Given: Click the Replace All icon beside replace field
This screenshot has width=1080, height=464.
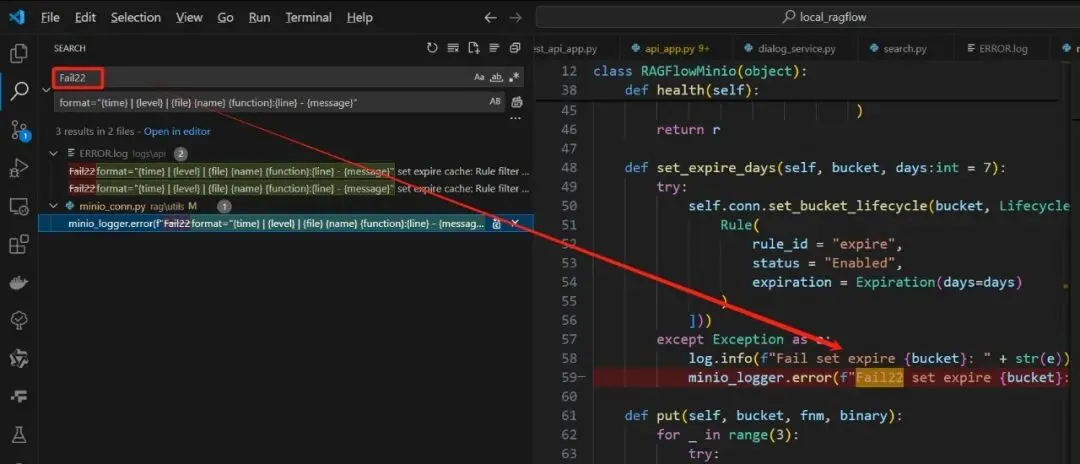Looking at the screenshot, I should [517, 103].
